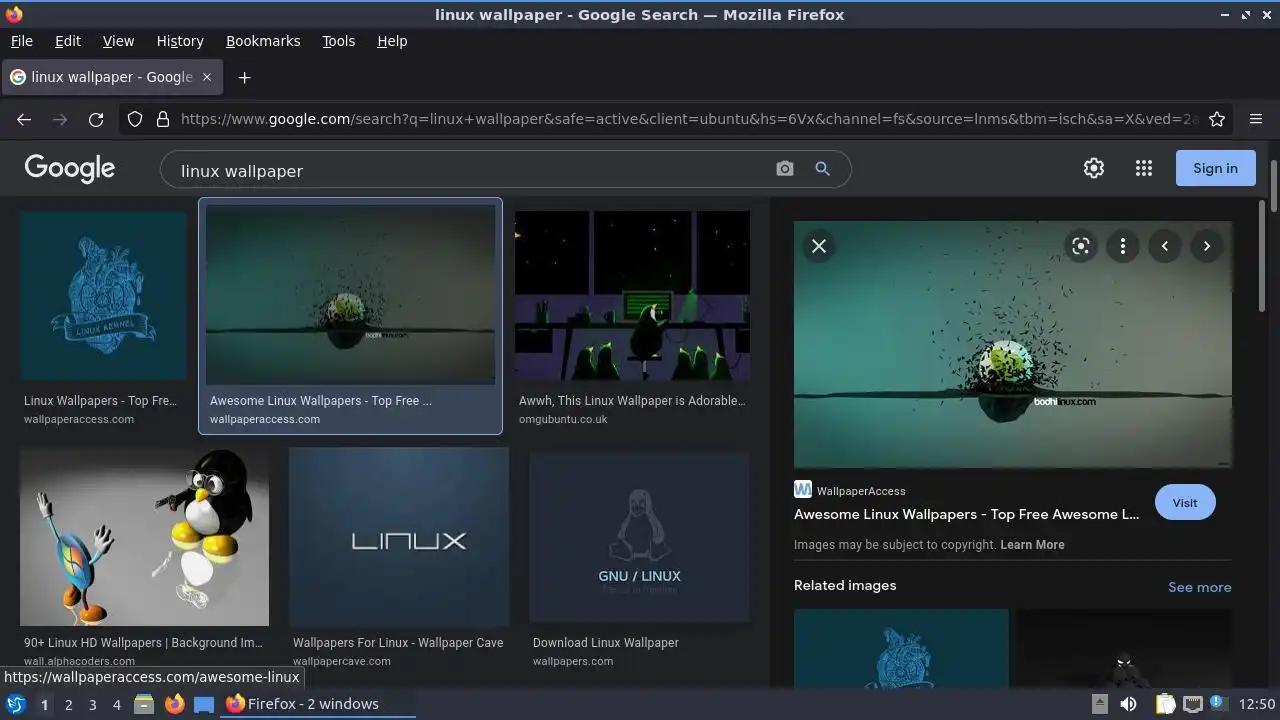This screenshot has width=1280, height=720.
Task: Show site security padlock info
Action: (162, 119)
